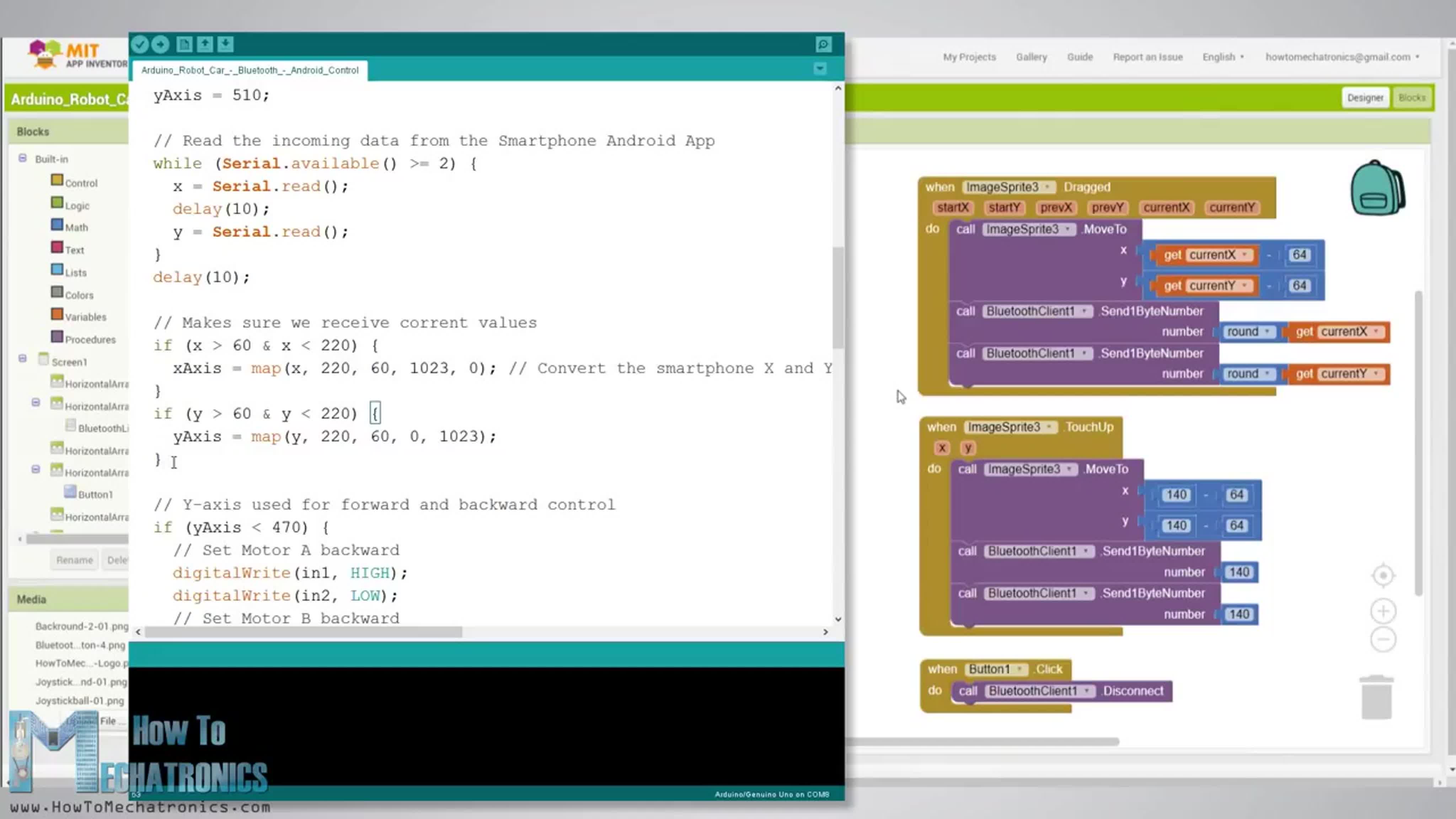
Task: Select the Arduino_Robot_Car sketch tab
Action: [250, 70]
